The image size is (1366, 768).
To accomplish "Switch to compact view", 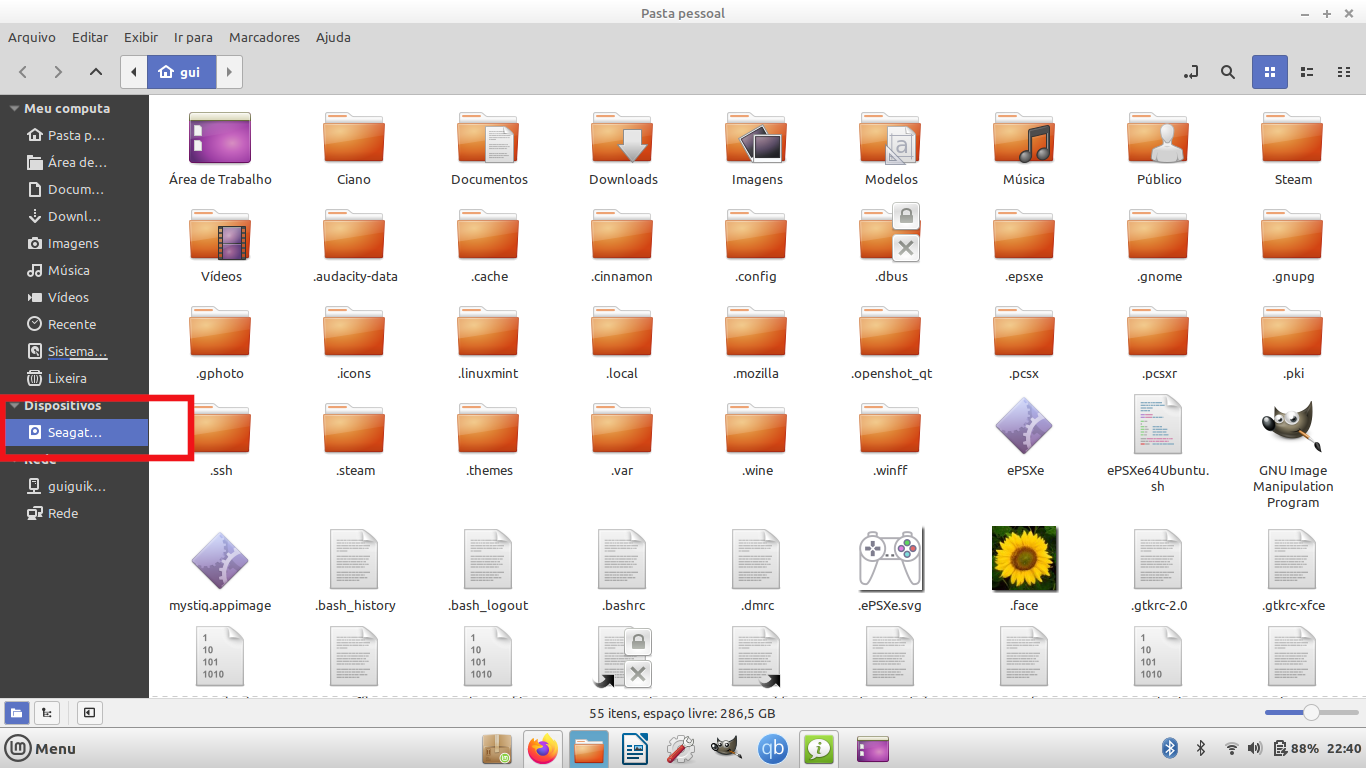I will (1344, 72).
